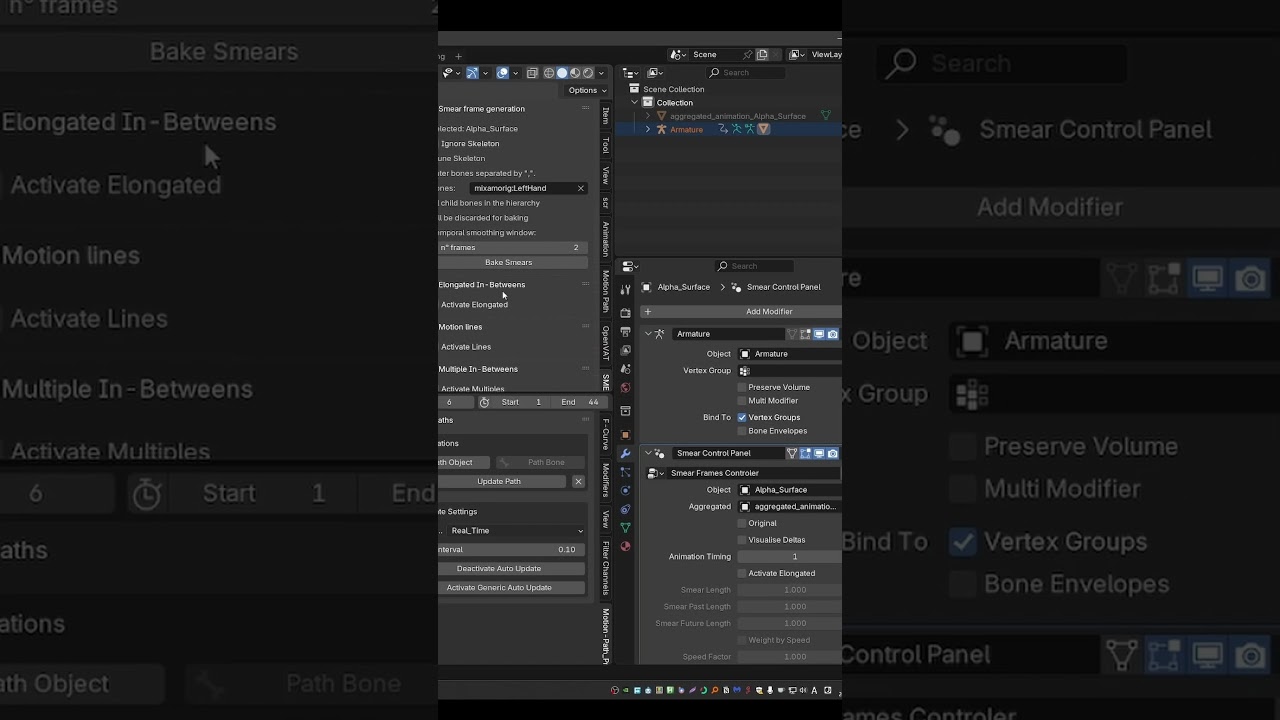Toggle the viewport gizmo visibility icon
Image resolution: width=1280 pixels, height=720 pixels.
[x=472, y=73]
